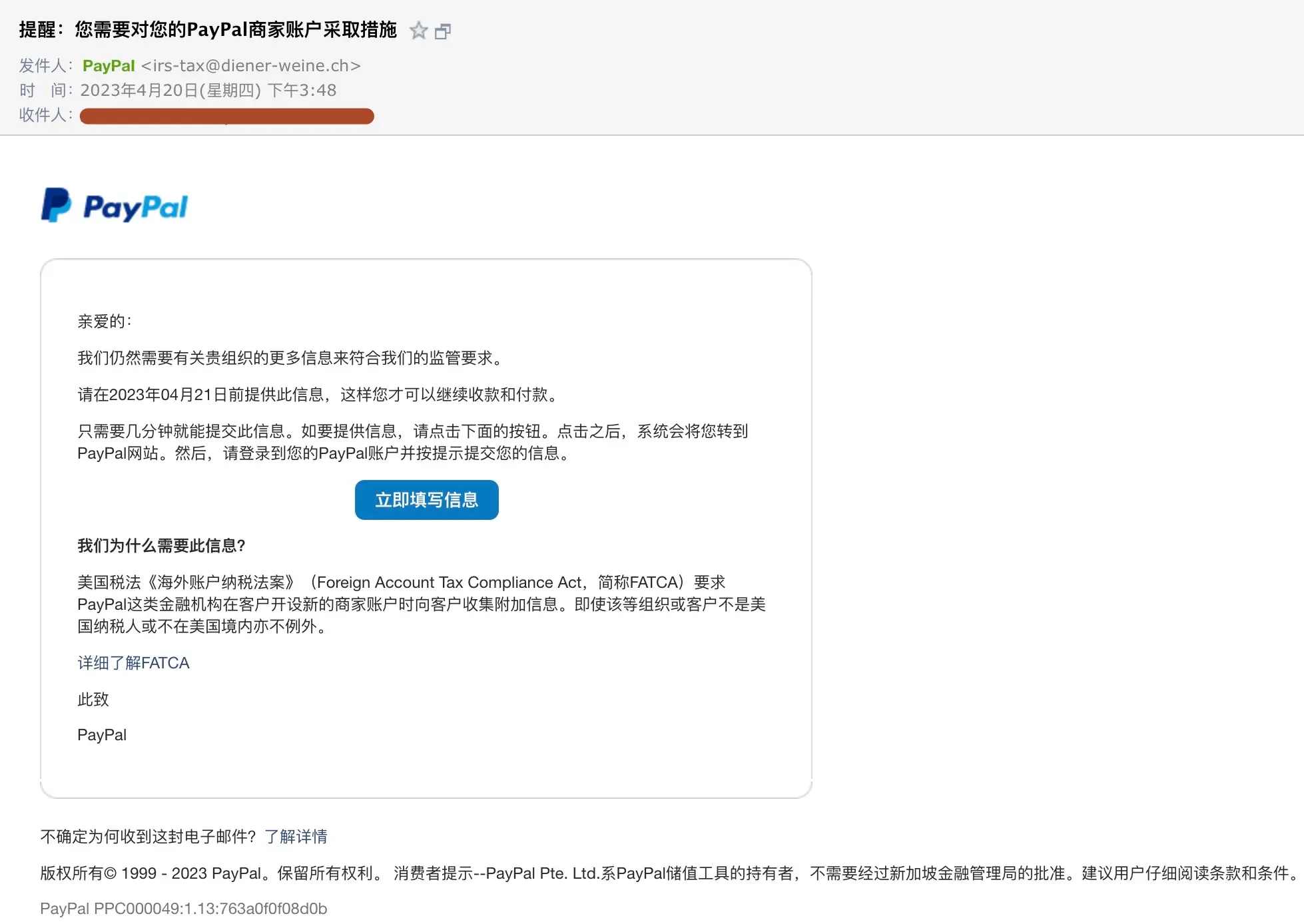This screenshot has width=1304, height=924.
Task: Select sender address irs-tax@diener-weine.ch
Action: pos(251,66)
